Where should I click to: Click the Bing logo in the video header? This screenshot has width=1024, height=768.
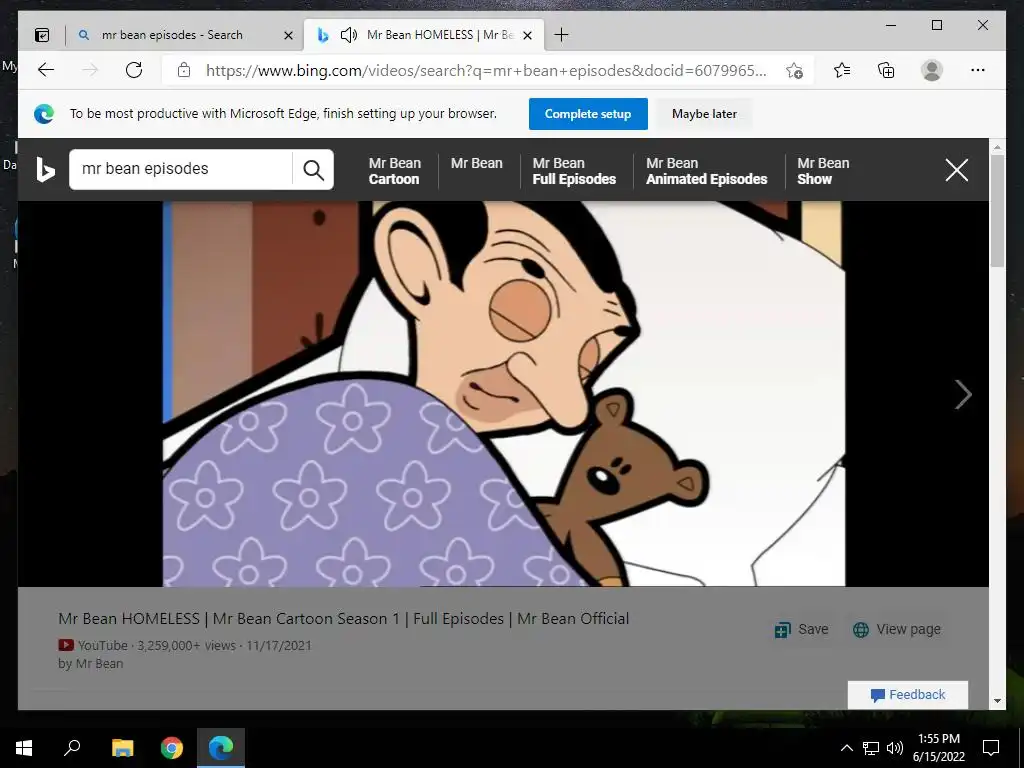[x=45, y=170]
